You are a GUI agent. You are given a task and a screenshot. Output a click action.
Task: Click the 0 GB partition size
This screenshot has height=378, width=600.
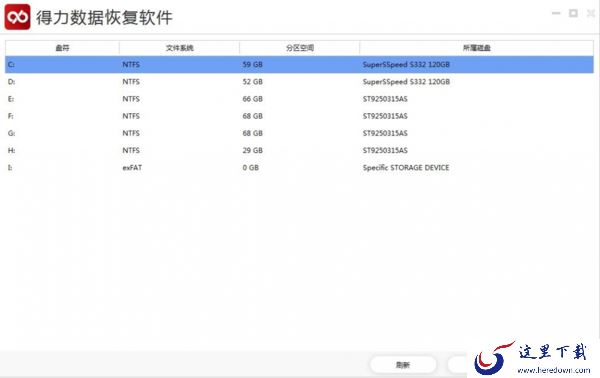[x=251, y=168]
